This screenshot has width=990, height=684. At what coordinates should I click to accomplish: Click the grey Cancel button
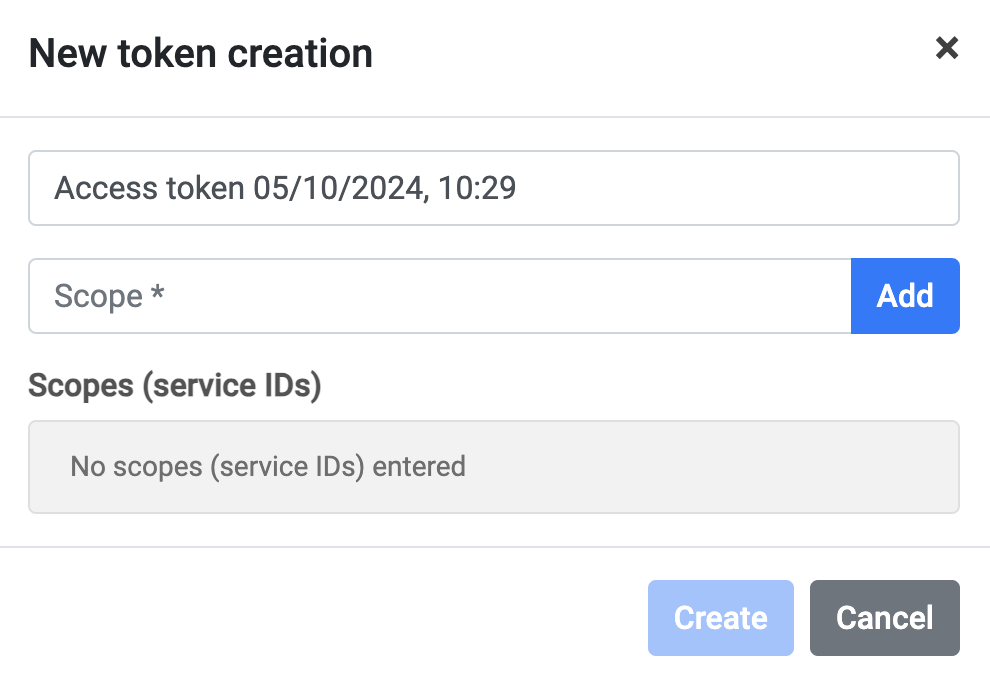click(884, 618)
